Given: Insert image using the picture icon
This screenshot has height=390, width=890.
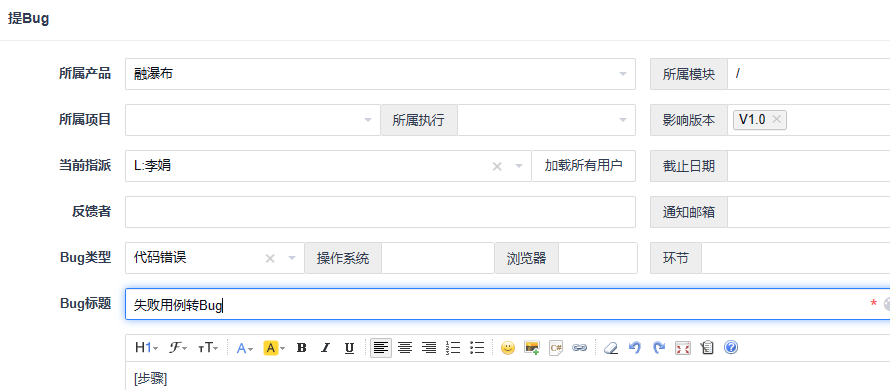Looking at the screenshot, I should 532,348.
